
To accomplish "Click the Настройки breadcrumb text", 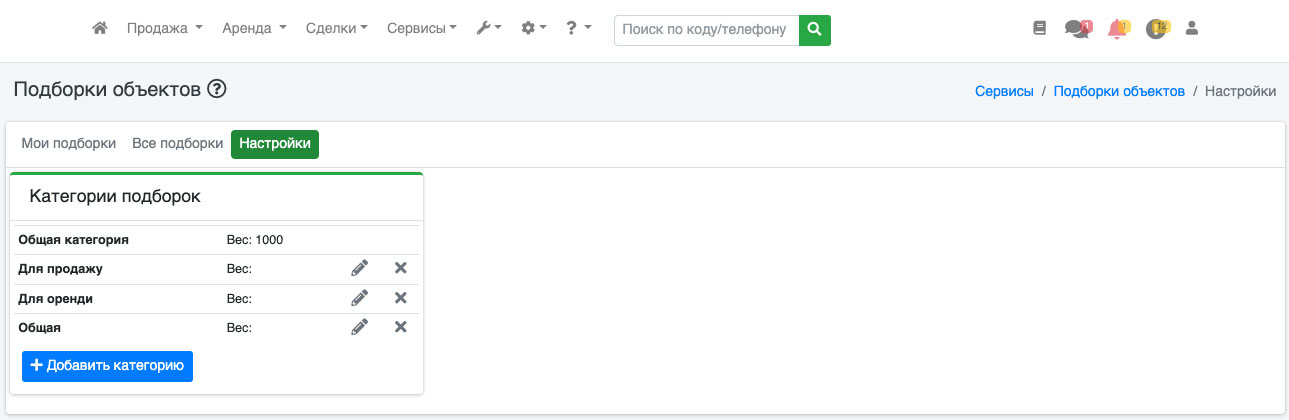I will pos(1240,91).
